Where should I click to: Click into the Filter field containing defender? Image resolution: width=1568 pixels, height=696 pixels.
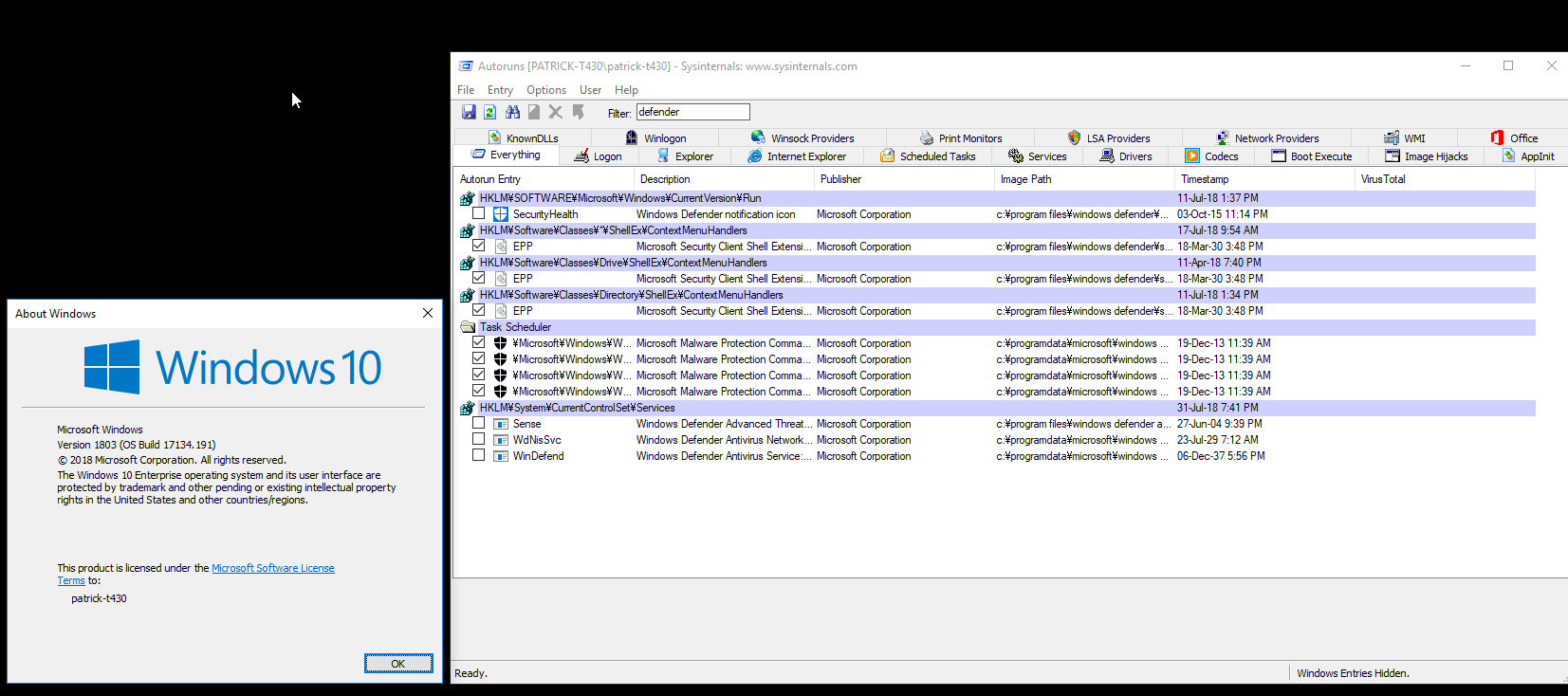(693, 112)
